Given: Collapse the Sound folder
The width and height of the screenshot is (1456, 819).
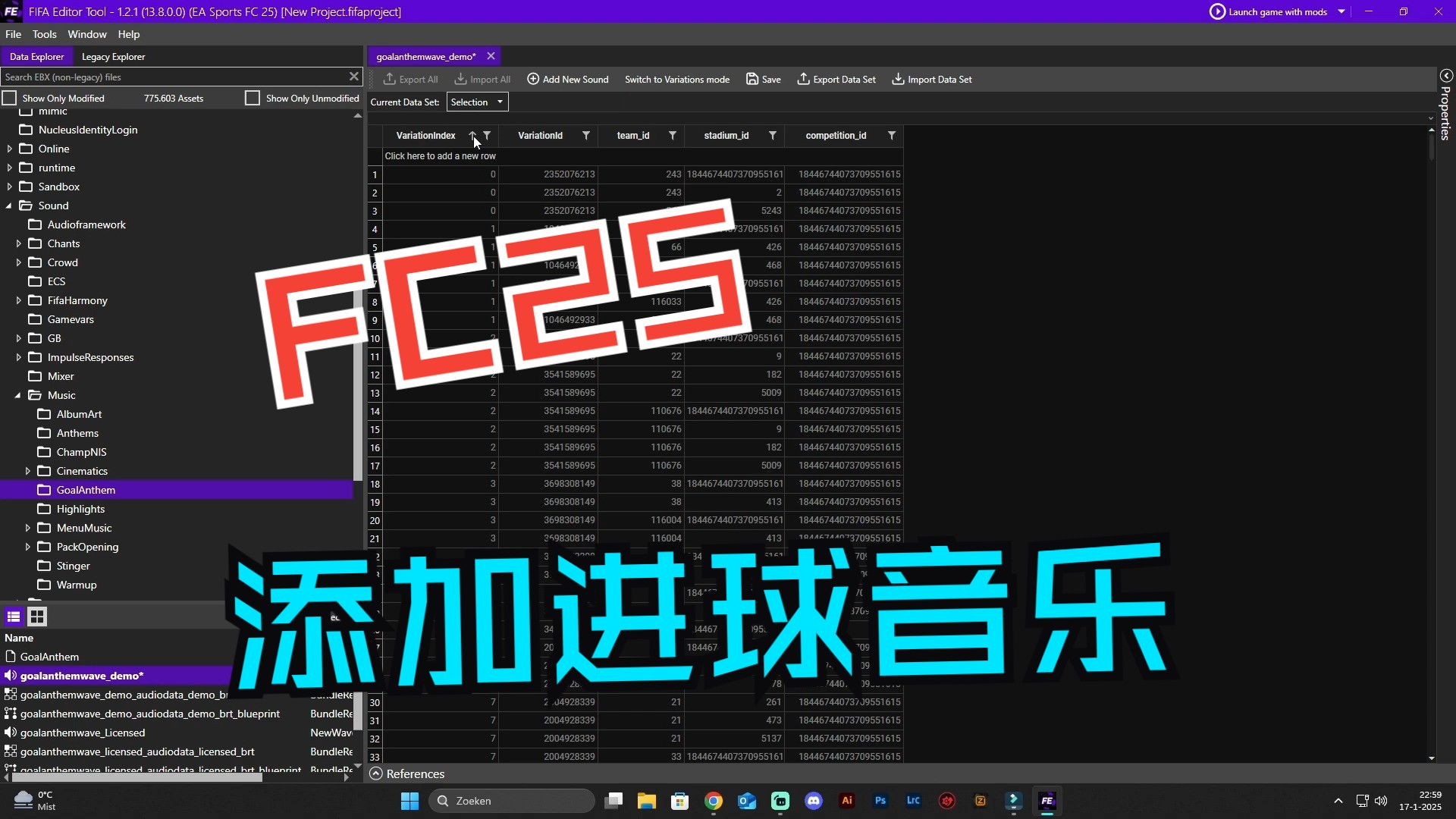Looking at the screenshot, I should click(x=9, y=206).
